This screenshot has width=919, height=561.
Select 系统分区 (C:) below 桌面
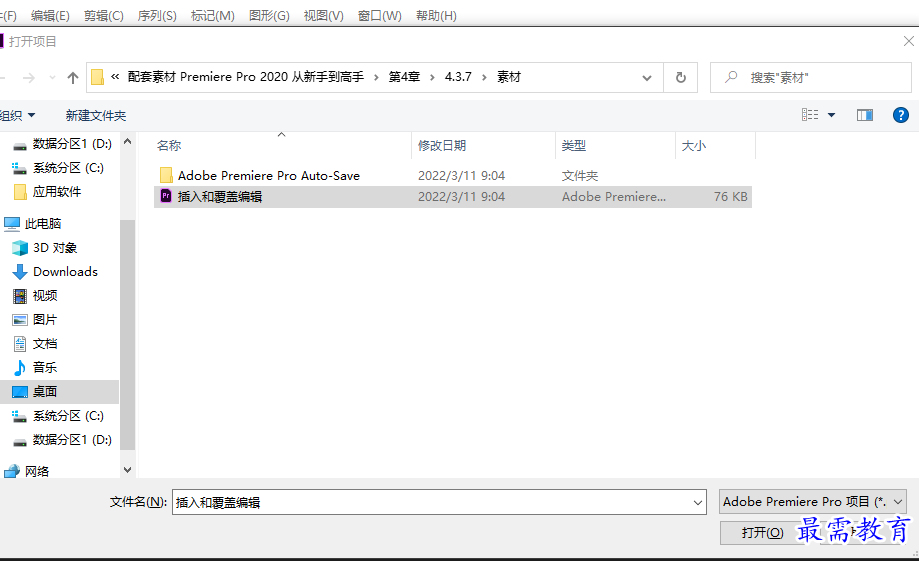(x=68, y=416)
